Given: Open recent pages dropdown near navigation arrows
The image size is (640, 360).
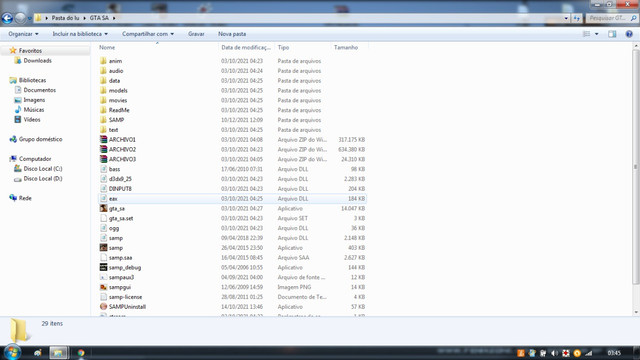Looking at the screenshot, I should click(29, 18).
